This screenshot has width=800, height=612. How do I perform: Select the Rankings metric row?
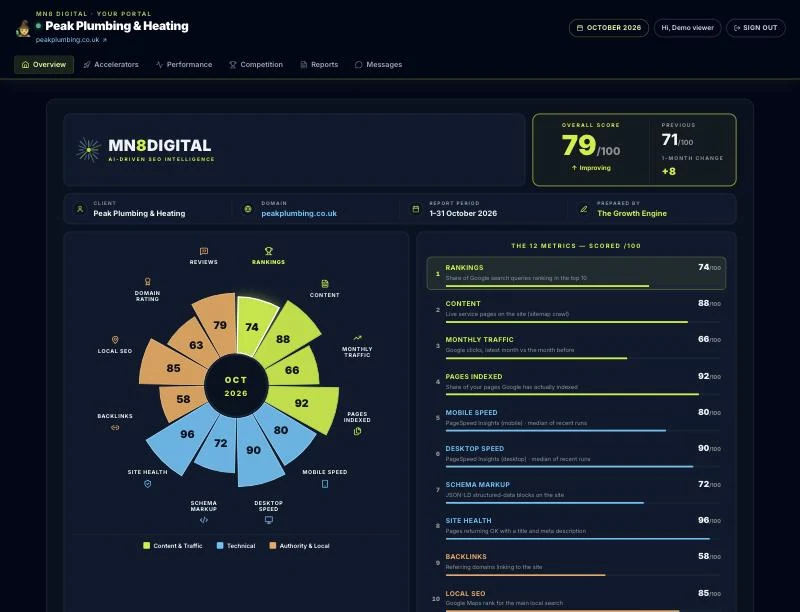pyautogui.click(x=576, y=273)
